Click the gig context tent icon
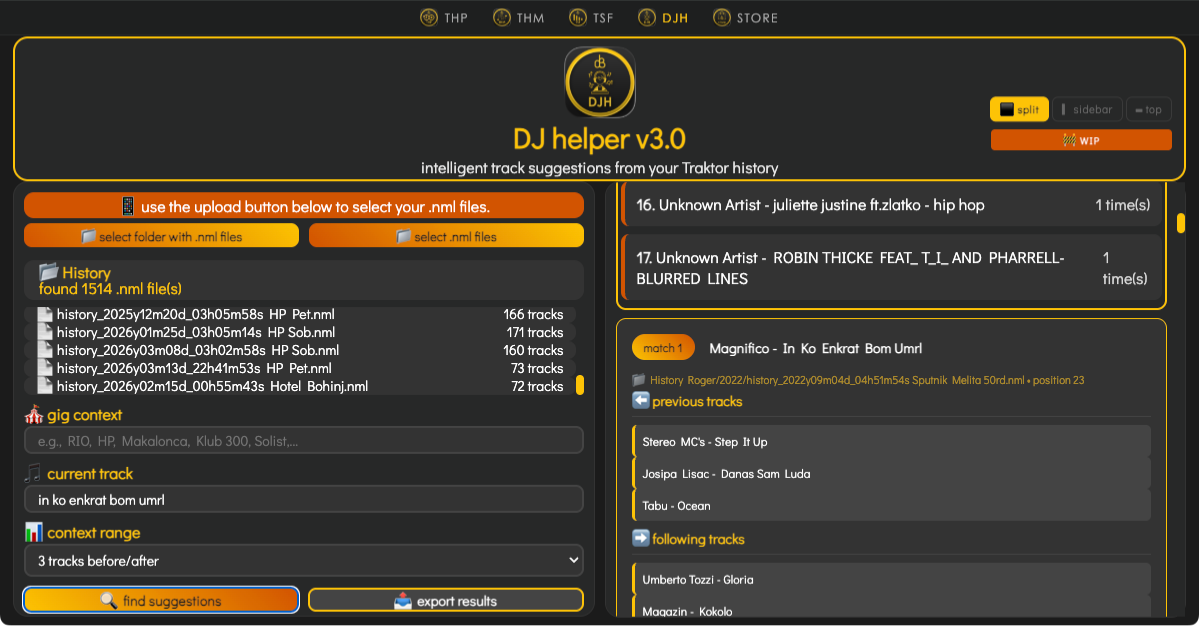Image resolution: width=1199 pixels, height=626 pixels. coord(34,414)
